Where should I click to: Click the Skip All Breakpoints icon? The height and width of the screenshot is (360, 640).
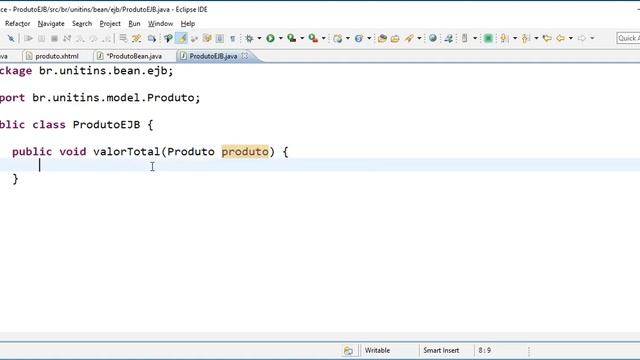[x=11, y=38]
